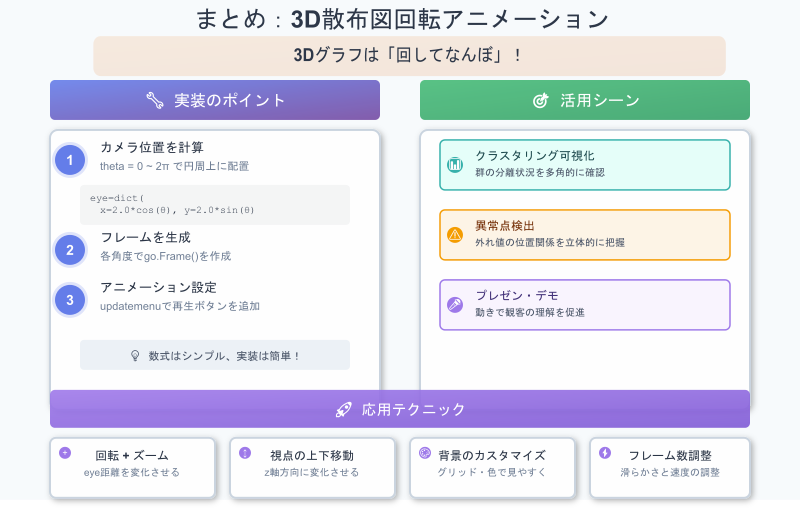Click the slide title まとめ：3D散布図回転アニメーション
This screenshot has height=508, width=800.
point(403,19)
